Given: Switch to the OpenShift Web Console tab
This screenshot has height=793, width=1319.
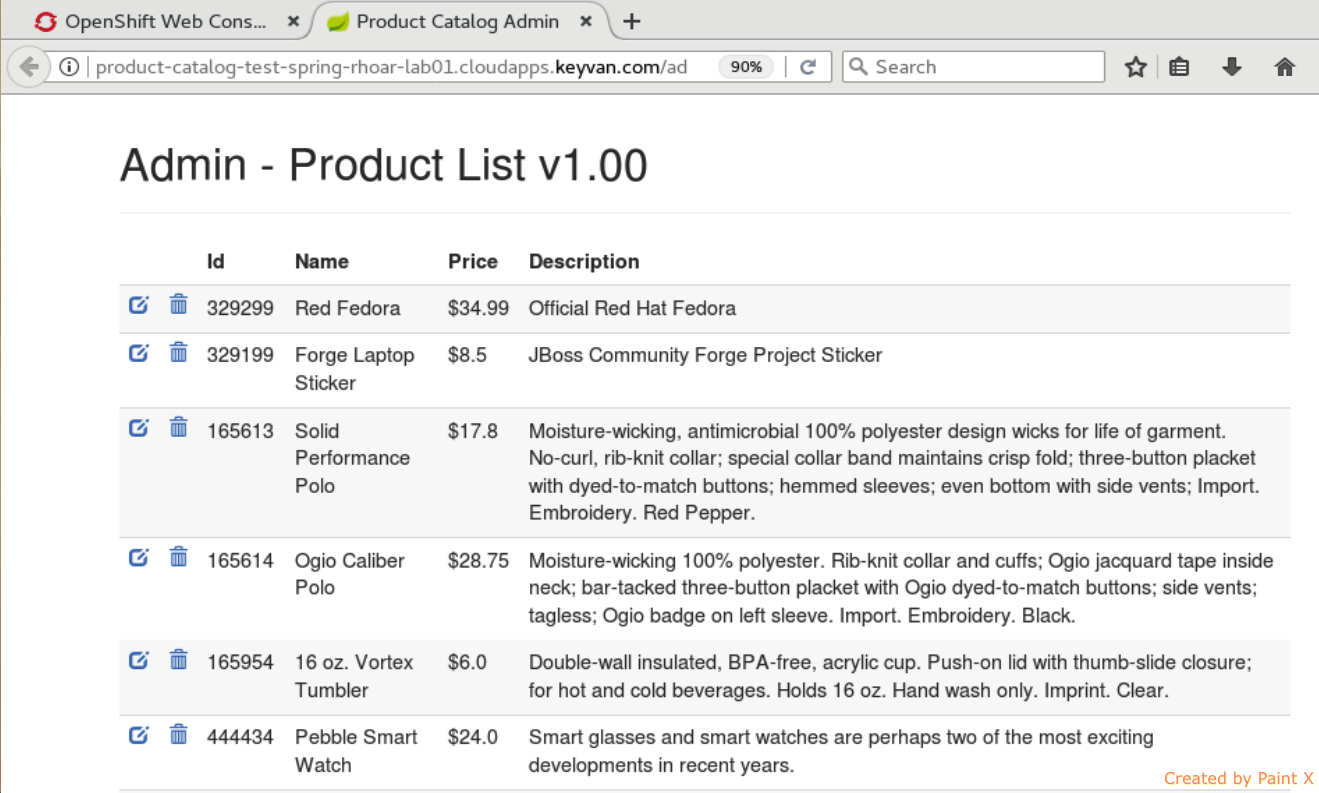Looking at the screenshot, I should [x=166, y=22].
